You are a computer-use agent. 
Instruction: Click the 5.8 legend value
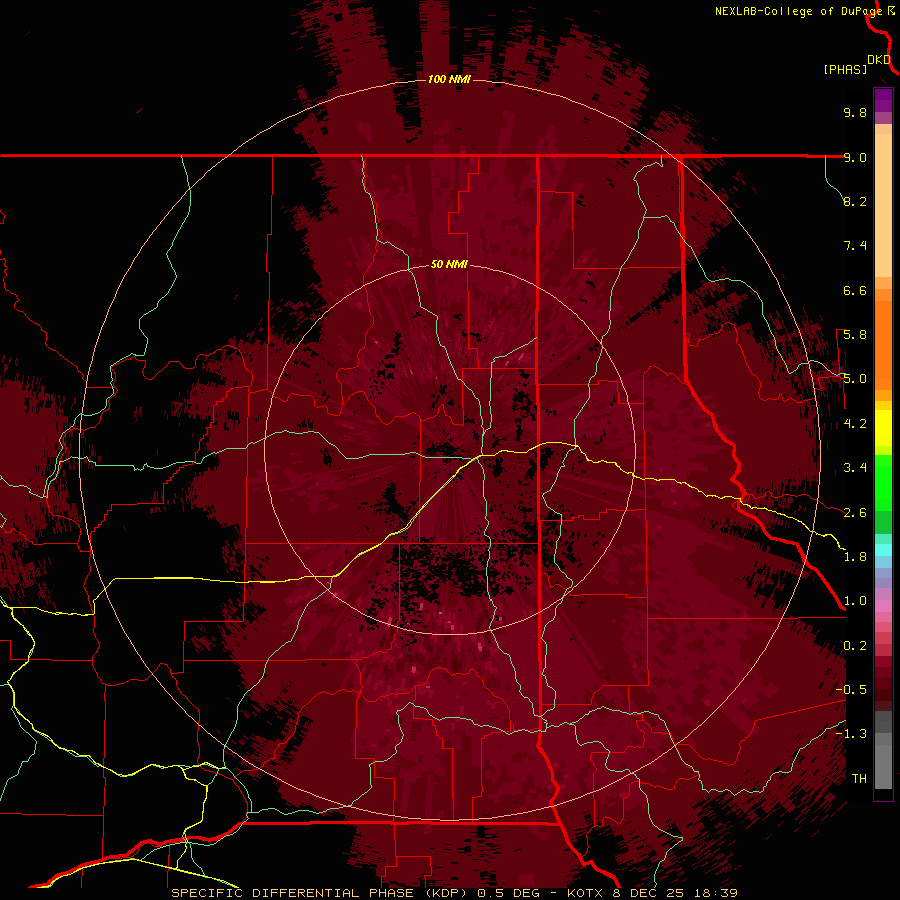855,335
